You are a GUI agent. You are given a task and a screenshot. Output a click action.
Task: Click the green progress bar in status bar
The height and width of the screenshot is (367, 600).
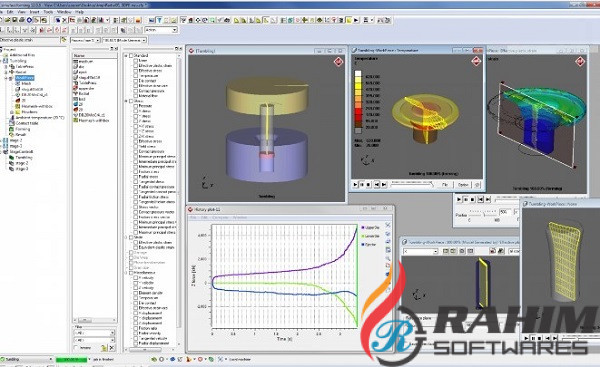coord(71,359)
